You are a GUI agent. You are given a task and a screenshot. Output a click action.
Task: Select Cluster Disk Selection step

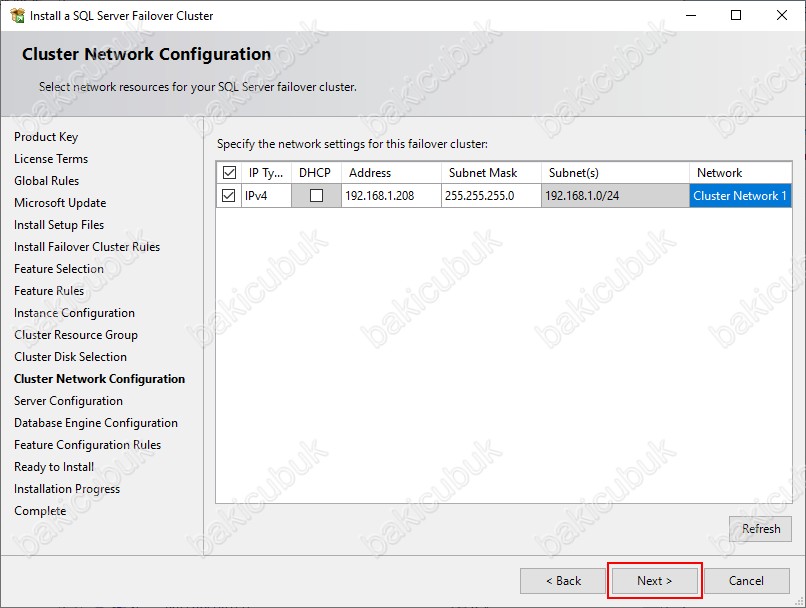click(x=70, y=357)
